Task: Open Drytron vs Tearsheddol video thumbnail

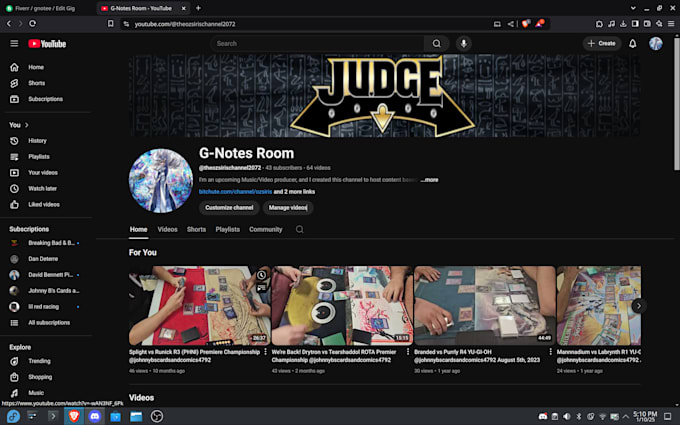Action: 342,306
